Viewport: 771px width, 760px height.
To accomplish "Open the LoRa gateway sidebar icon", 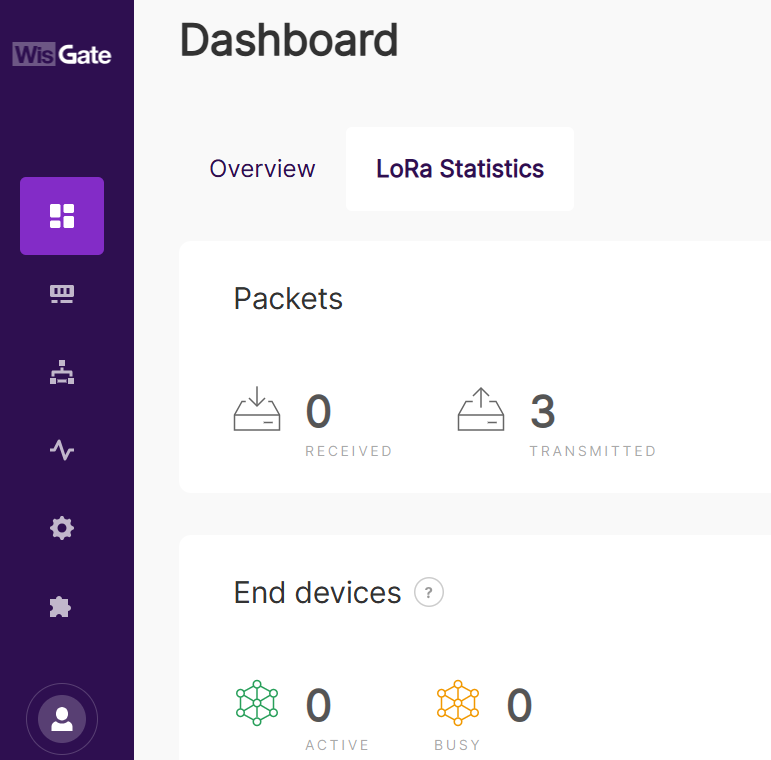I will [x=62, y=294].
